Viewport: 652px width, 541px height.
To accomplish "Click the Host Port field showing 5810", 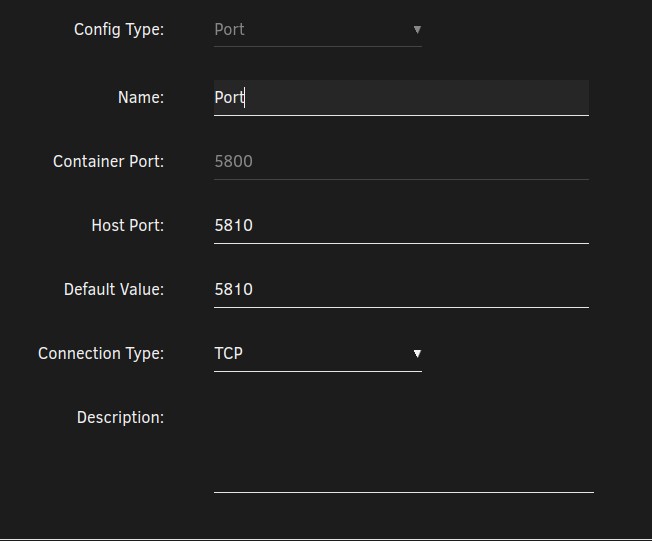I will point(401,225).
